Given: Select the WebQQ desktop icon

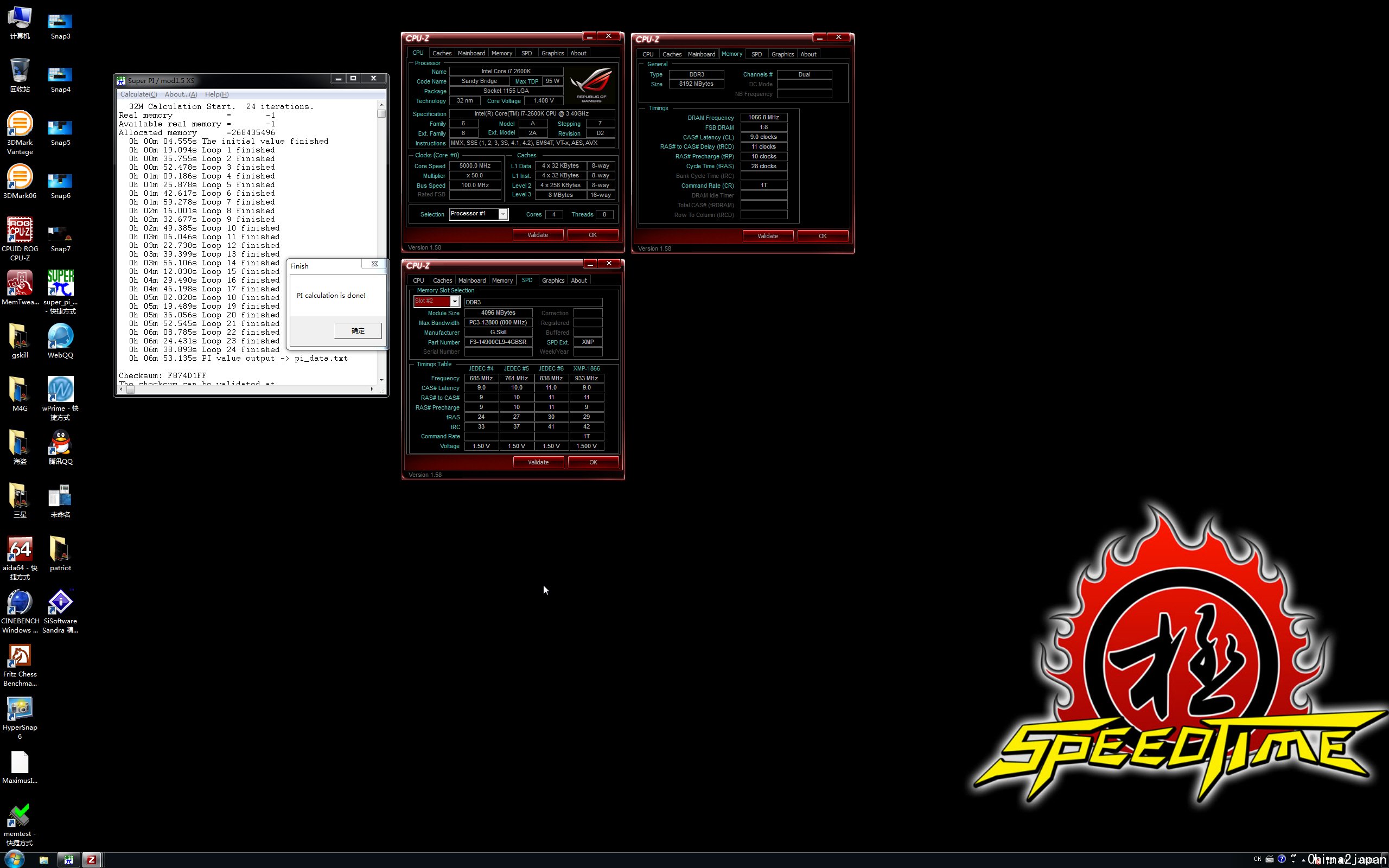Looking at the screenshot, I should [x=60, y=341].
